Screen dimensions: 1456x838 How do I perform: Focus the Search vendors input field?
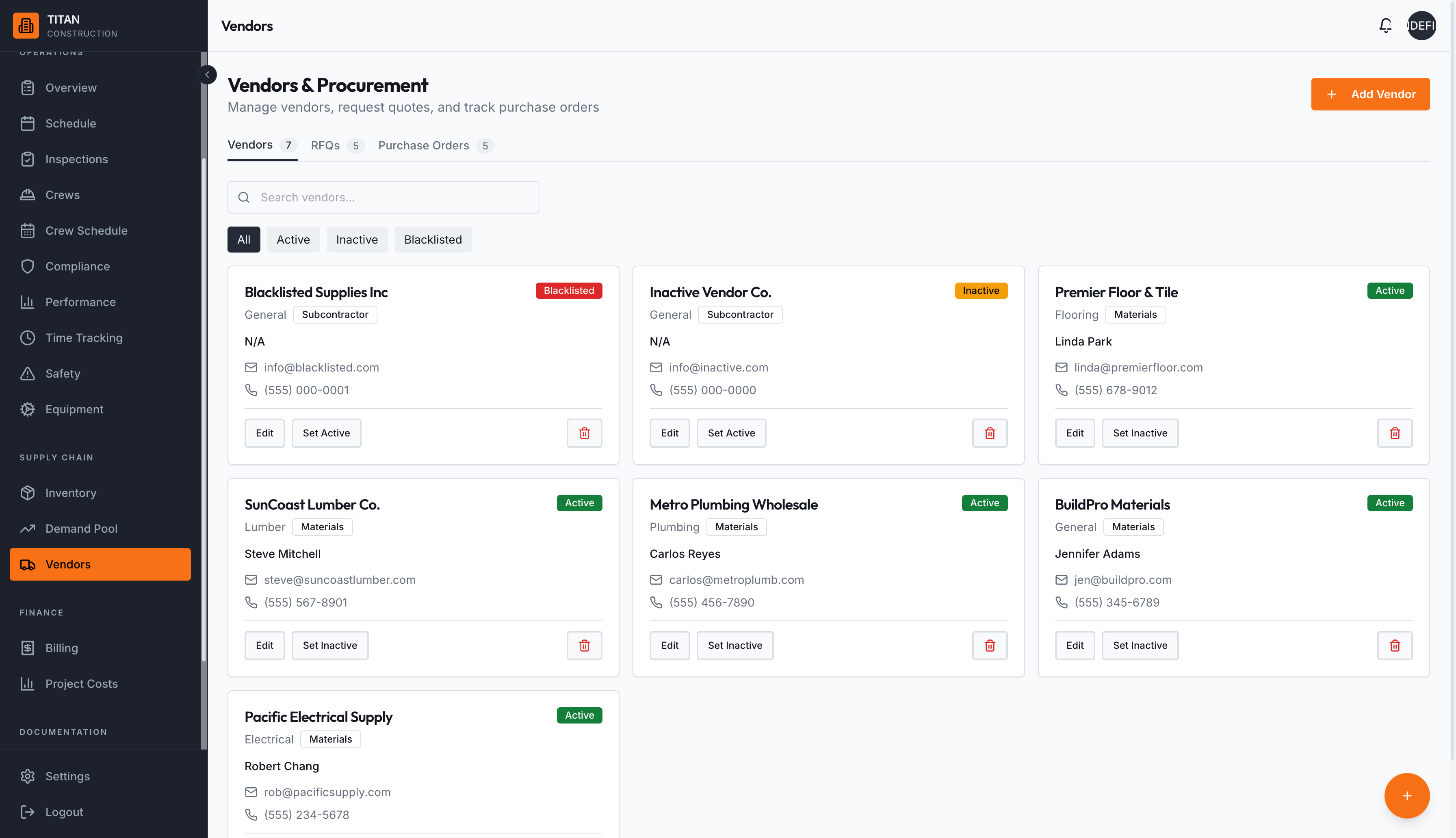(383, 197)
